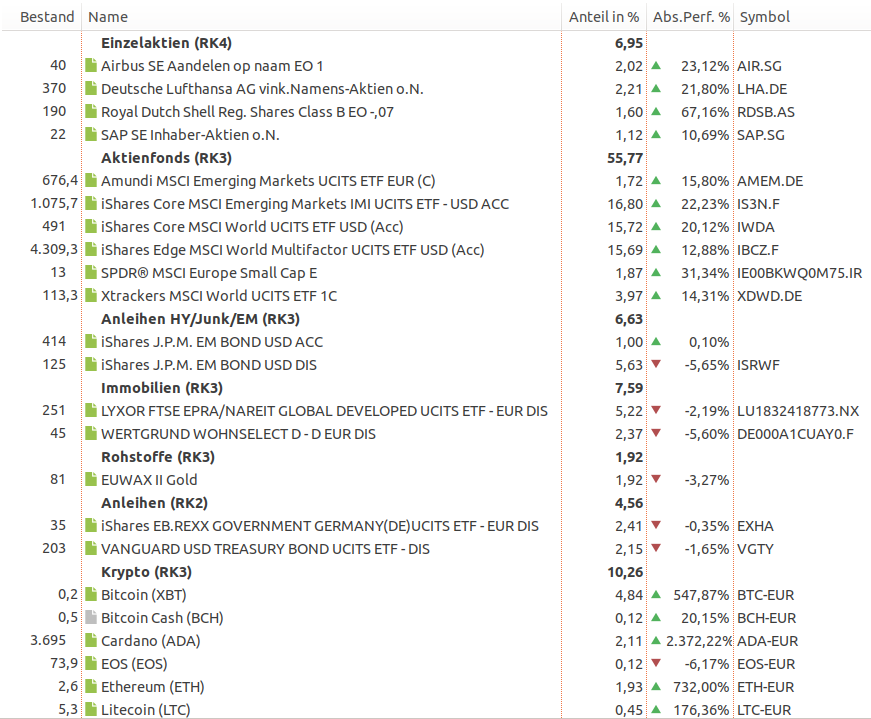Click the iShares Core MSCI World icon

click(x=91, y=227)
